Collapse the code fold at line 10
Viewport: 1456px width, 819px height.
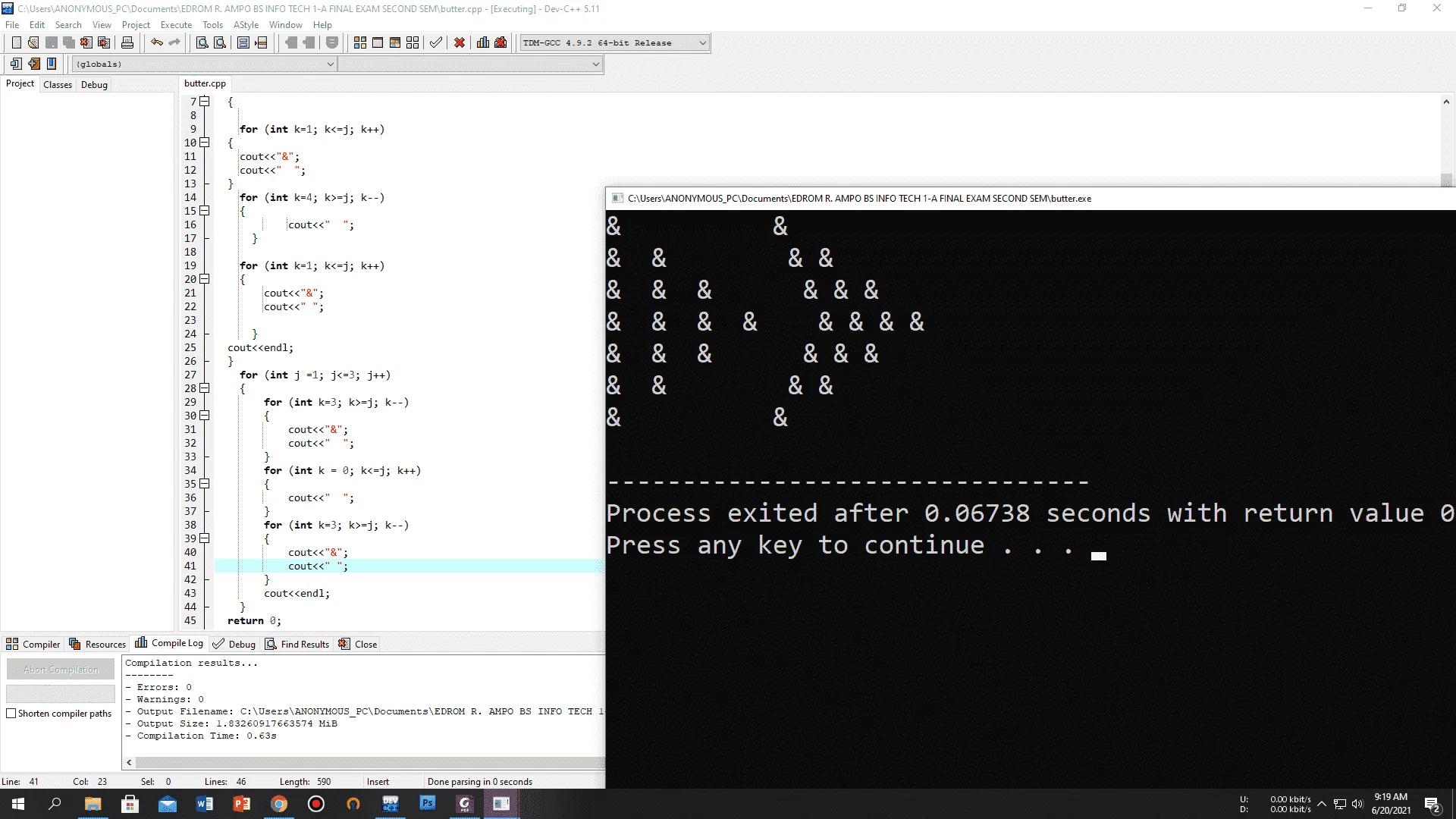point(205,142)
